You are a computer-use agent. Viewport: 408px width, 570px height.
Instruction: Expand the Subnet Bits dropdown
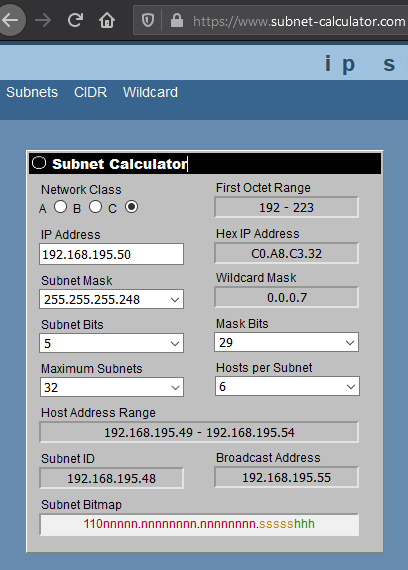(111, 343)
